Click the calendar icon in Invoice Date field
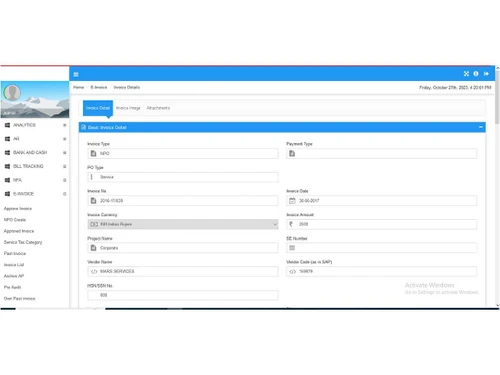This screenshot has height=375, width=500. [292, 201]
